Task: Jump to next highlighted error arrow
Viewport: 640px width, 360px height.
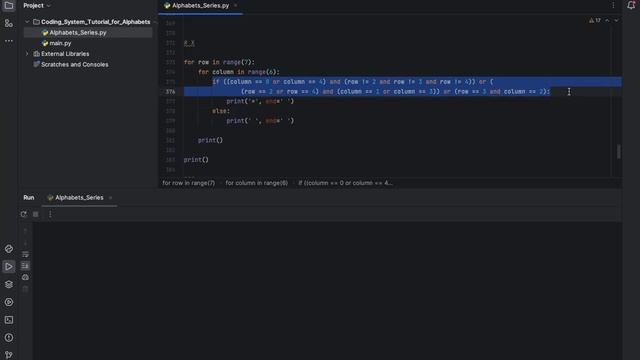Action: pyautogui.click(x=616, y=20)
